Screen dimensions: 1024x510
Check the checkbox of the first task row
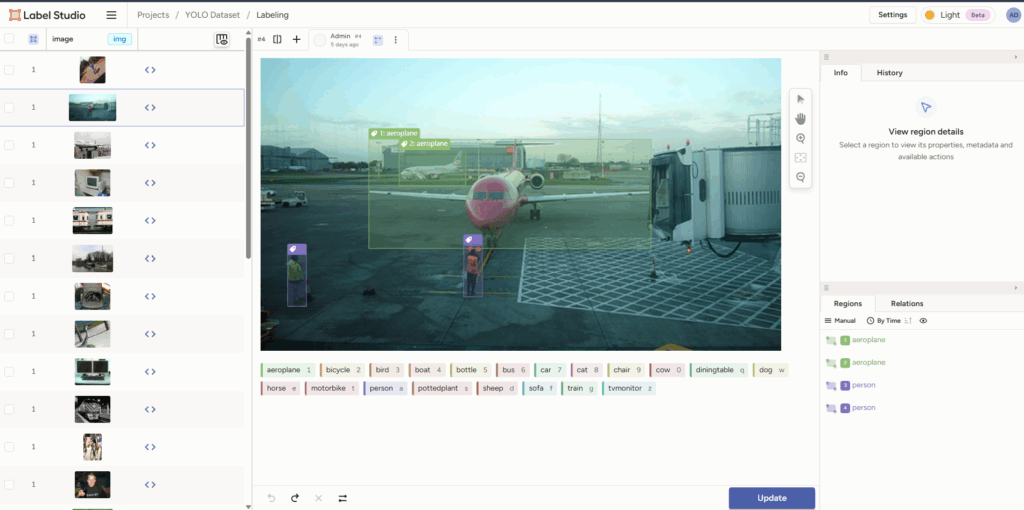click(x=9, y=70)
